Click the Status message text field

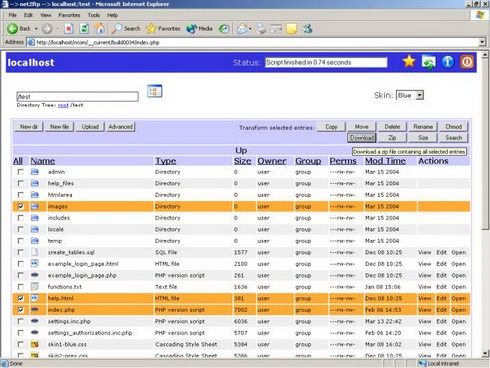coord(326,62)
